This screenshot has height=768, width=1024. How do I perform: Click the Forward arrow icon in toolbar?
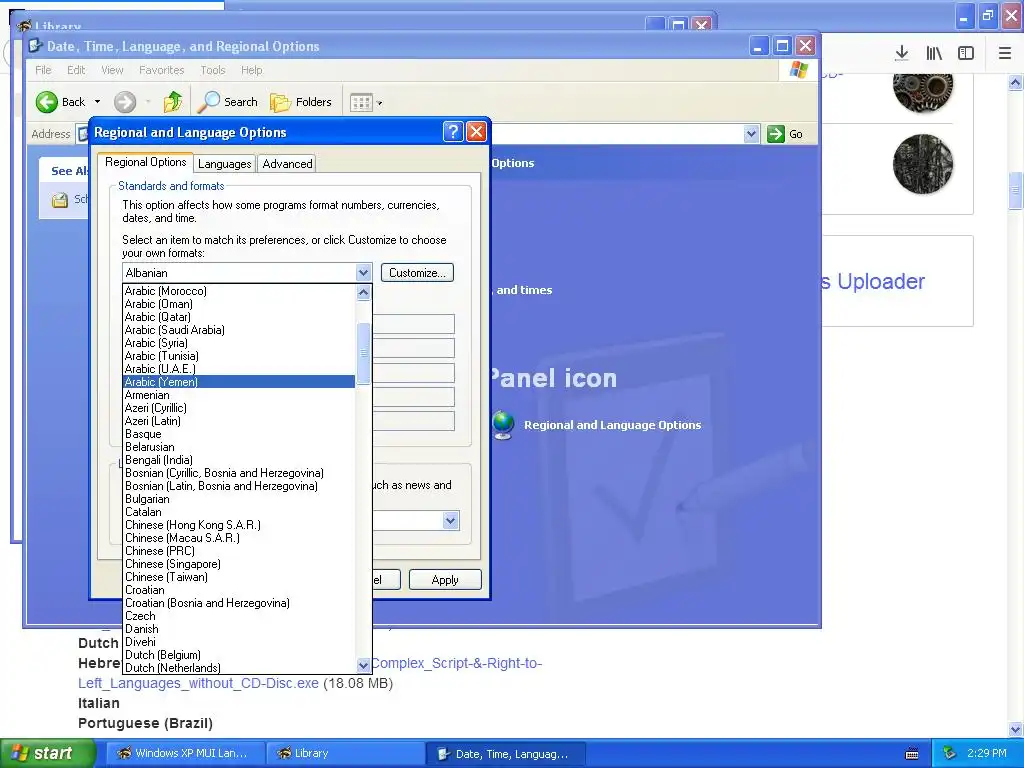(x=125, y=102)
